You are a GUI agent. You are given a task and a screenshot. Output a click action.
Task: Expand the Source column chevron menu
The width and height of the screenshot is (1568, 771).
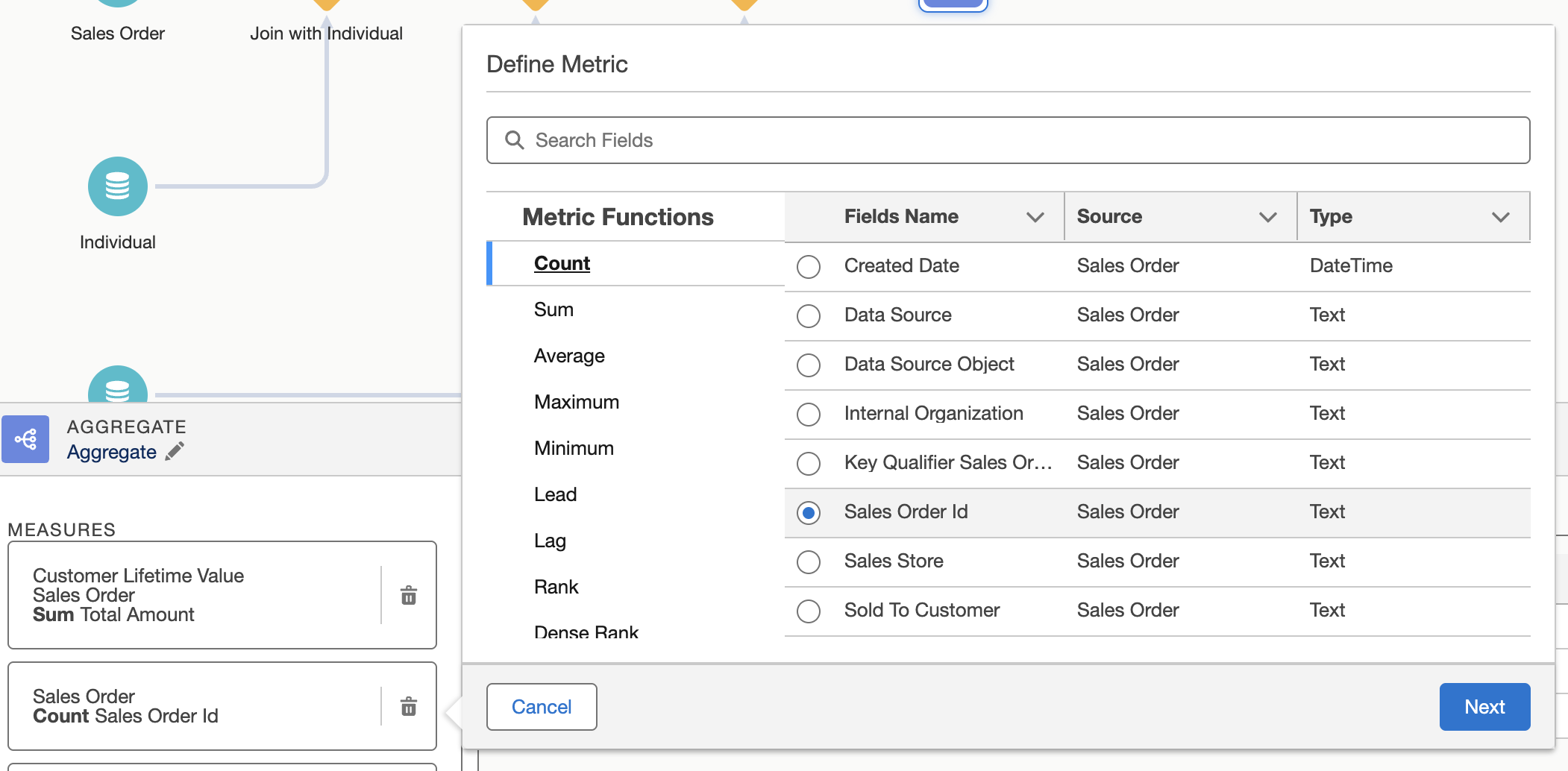1267,217
